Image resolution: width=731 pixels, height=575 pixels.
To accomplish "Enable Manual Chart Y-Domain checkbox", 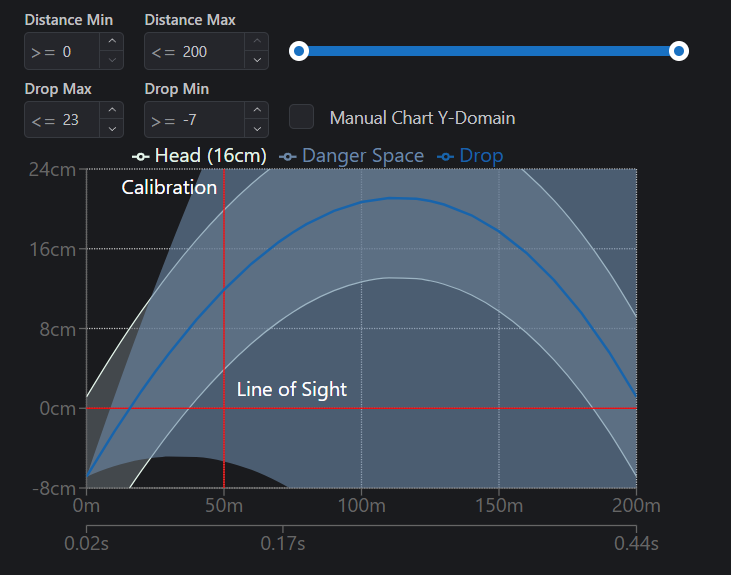I will [302, 117].
